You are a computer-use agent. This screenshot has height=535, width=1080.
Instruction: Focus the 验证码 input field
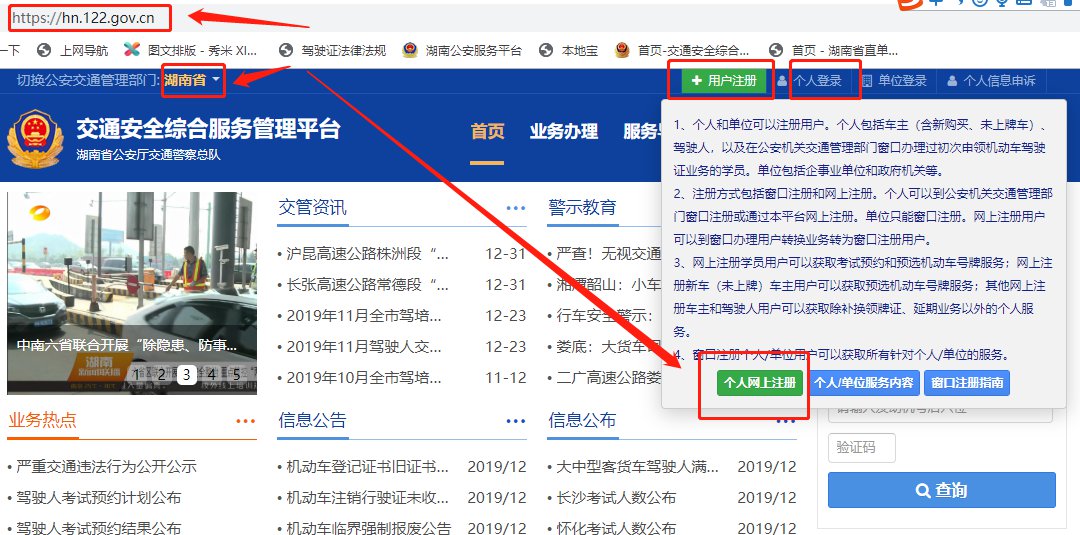(862, 447)
